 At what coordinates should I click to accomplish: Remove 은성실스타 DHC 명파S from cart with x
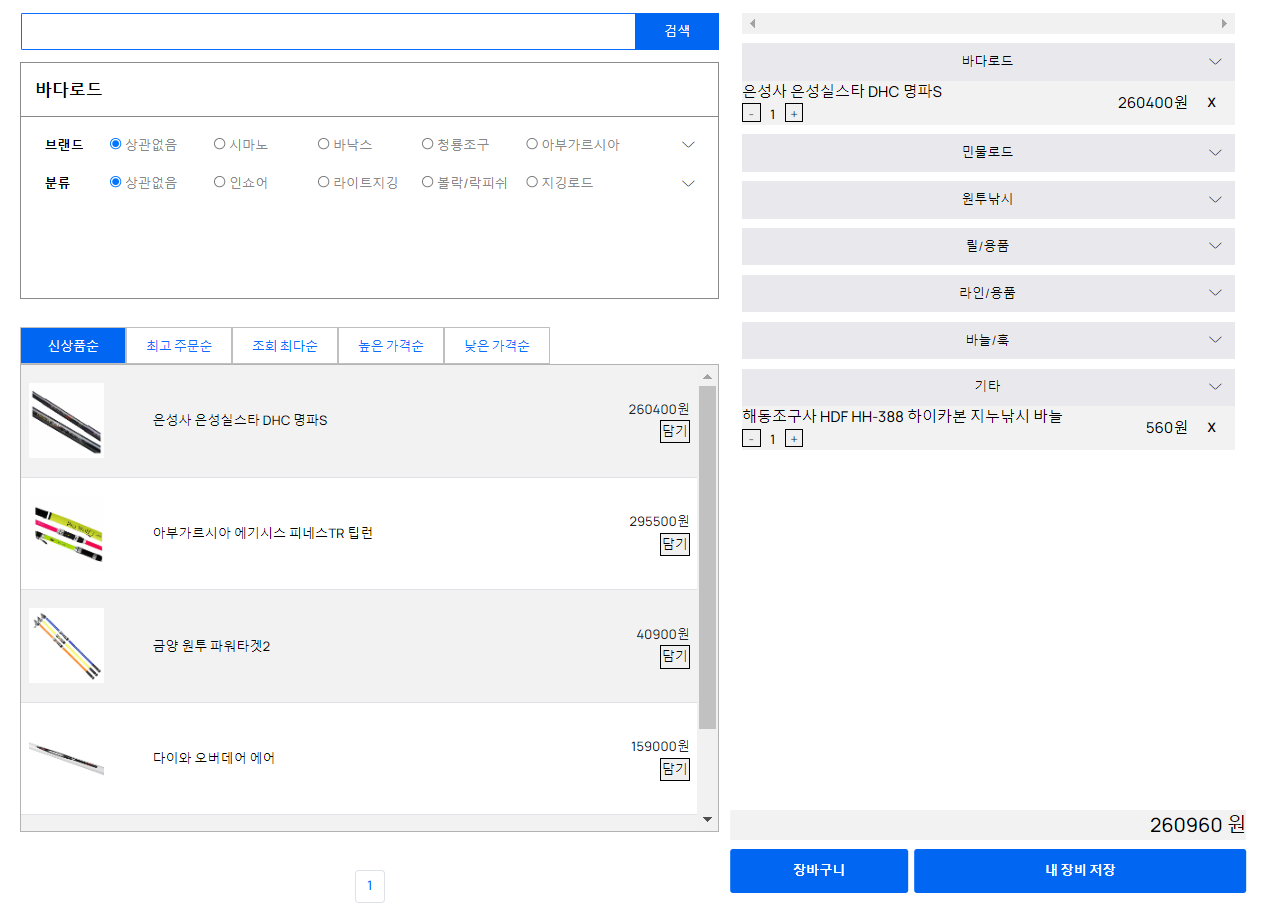(1211, 102)
